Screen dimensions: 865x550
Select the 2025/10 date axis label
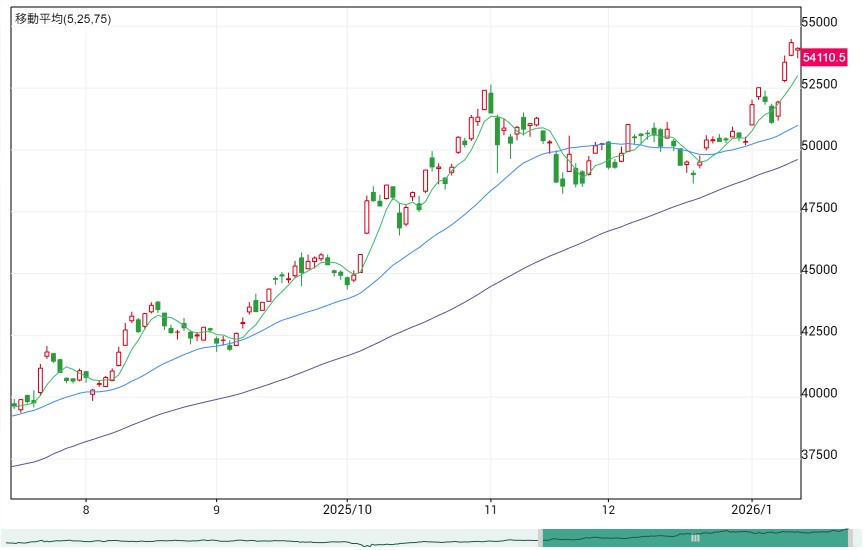347,509
